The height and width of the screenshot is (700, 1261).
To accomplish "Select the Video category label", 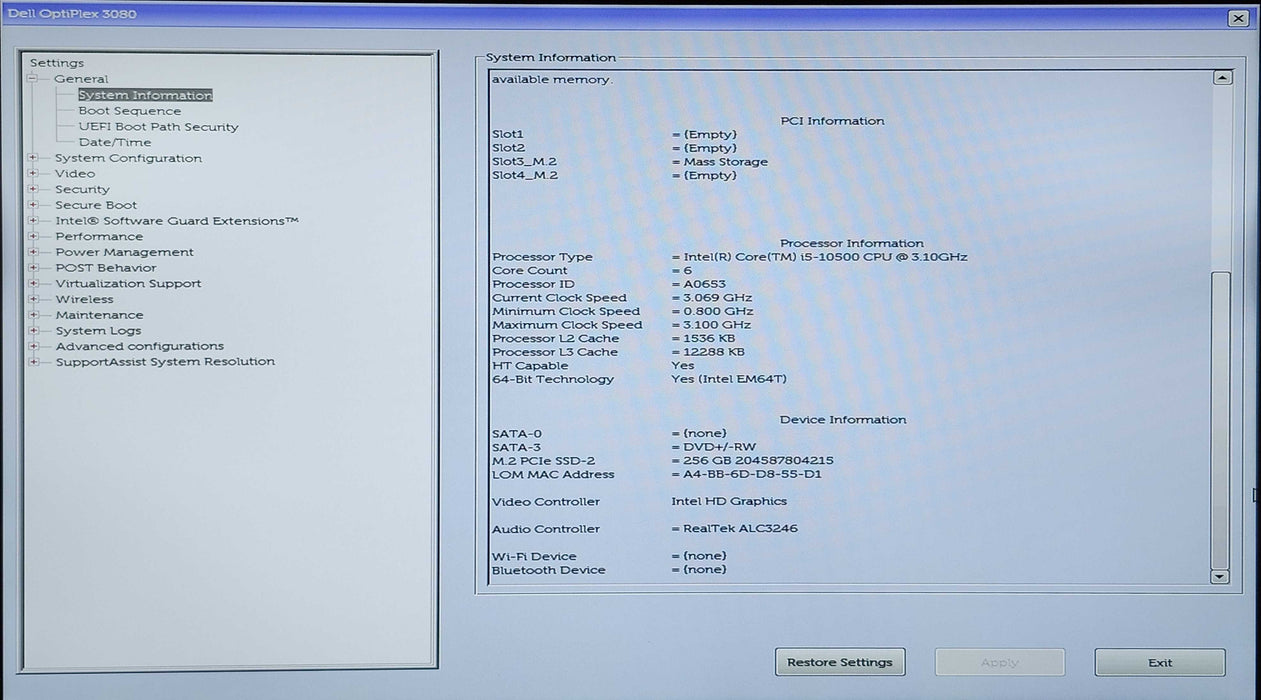I will click(75, 174).
